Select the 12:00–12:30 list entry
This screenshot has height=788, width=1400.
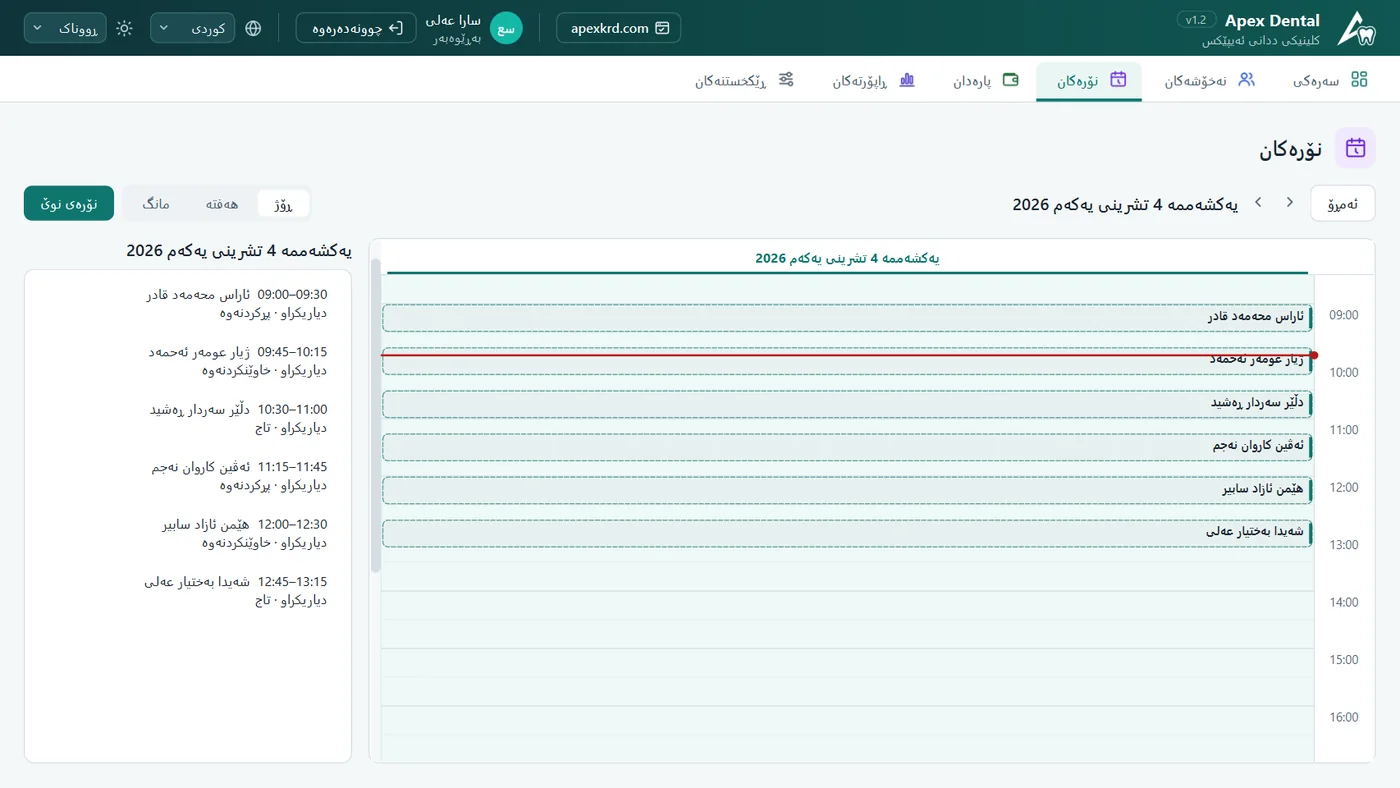[188, 533]
